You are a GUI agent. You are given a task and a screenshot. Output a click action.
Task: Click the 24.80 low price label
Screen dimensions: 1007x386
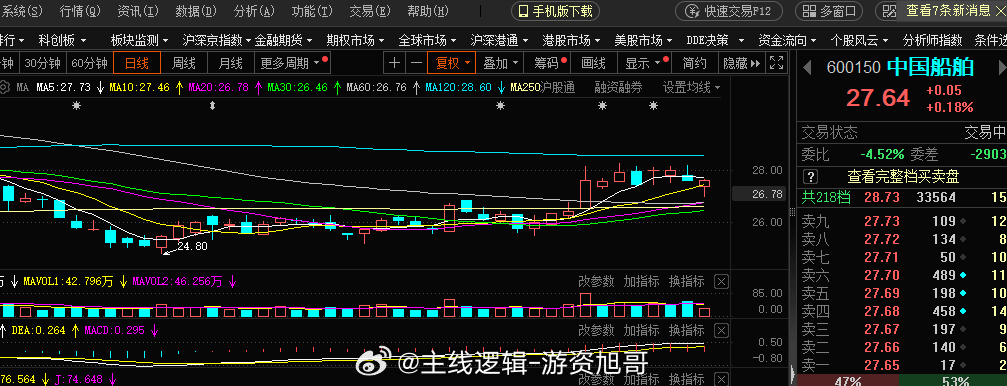[192, 246]
